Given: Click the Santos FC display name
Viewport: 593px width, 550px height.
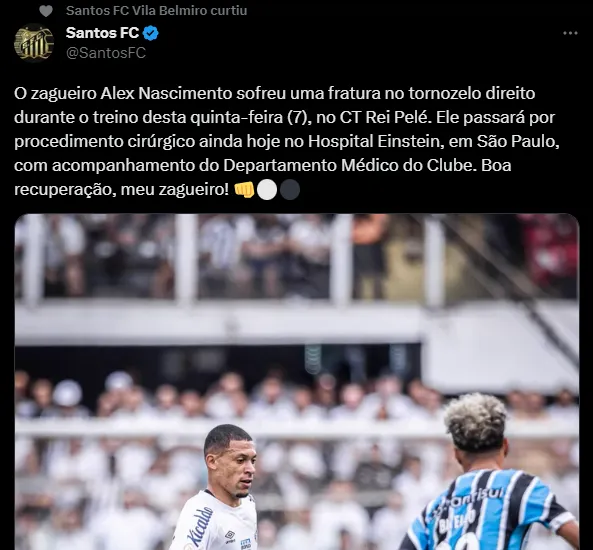Looking at the screenshot, I should point(102,33).
